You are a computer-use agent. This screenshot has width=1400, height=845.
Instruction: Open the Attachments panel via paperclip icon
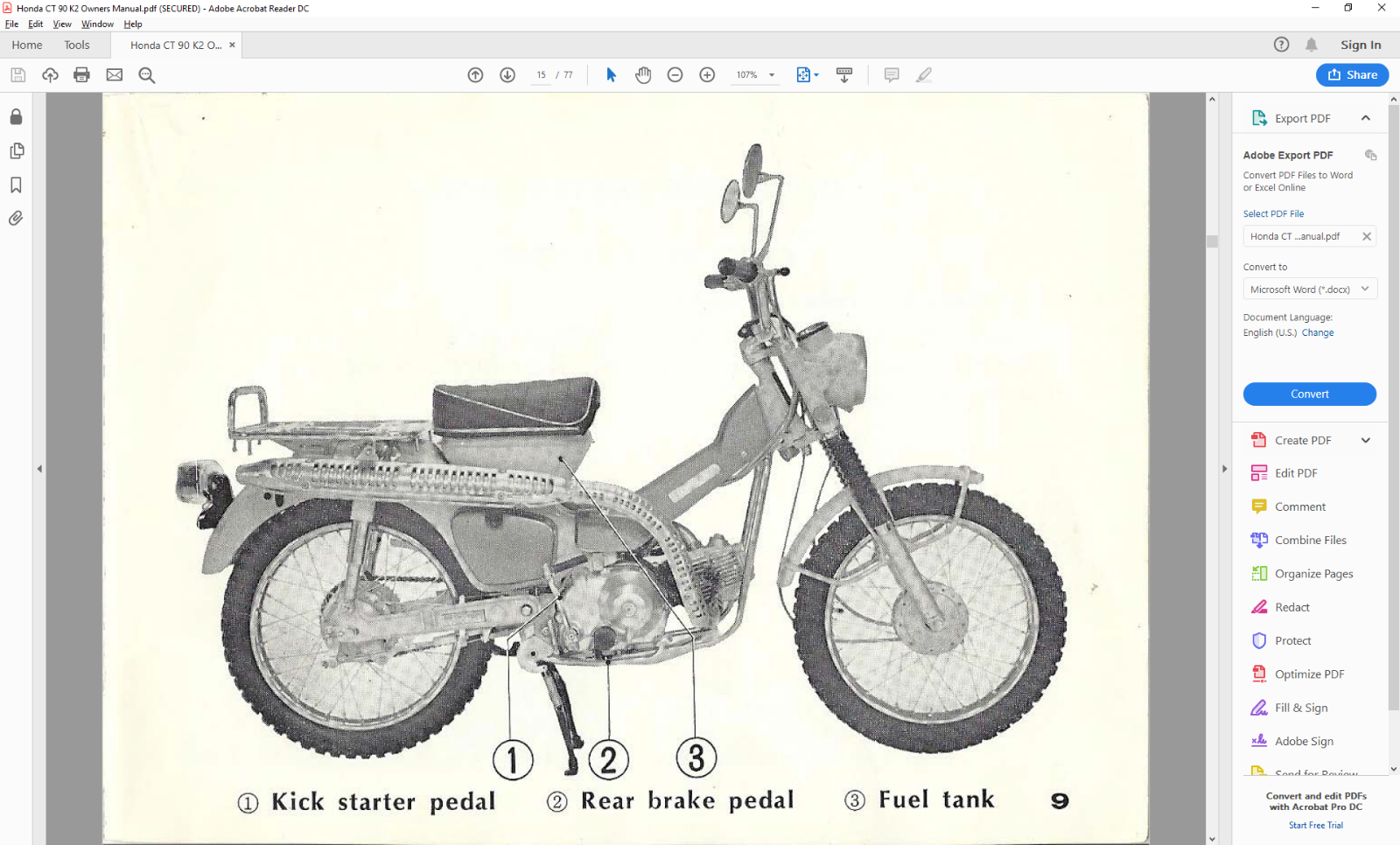(16, 218)
